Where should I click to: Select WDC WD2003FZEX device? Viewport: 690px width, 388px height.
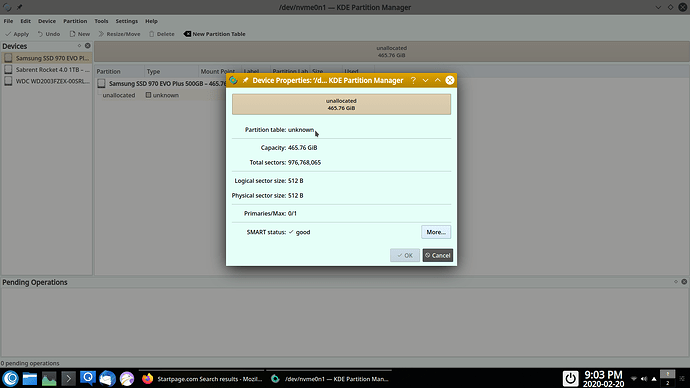point(47,81)
